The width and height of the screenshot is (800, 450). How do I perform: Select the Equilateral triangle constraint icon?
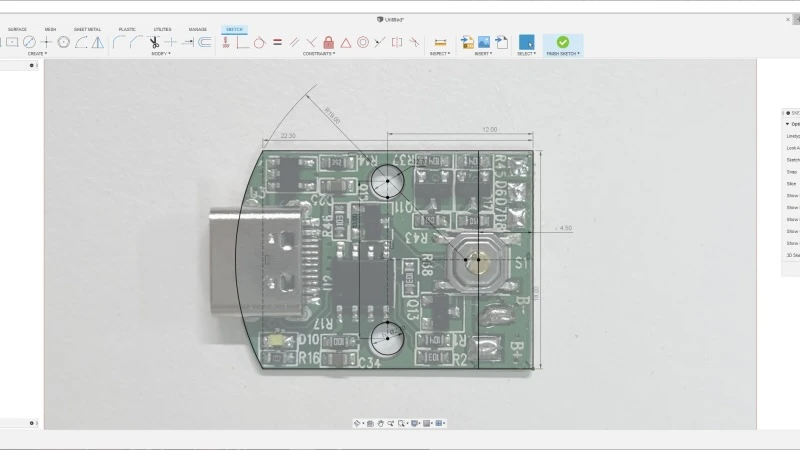345,42
